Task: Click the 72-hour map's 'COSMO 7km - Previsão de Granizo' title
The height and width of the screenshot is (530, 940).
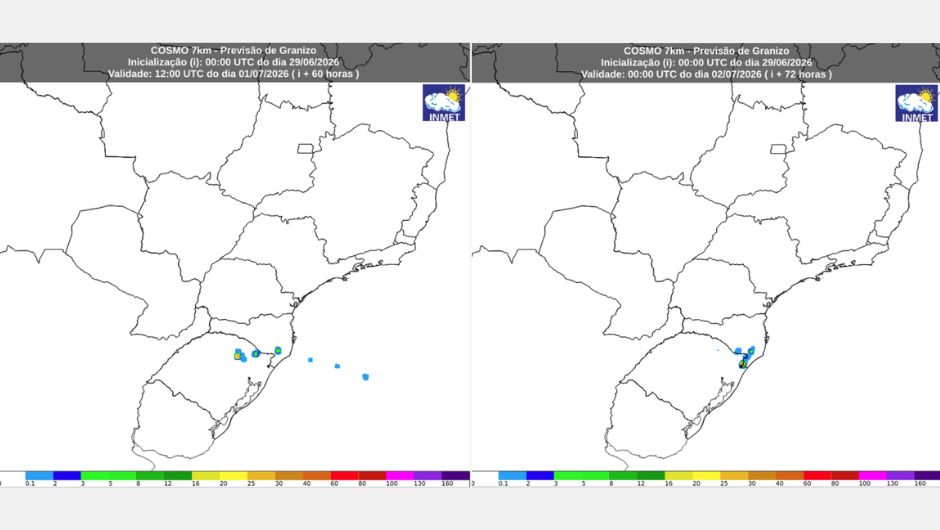Action: [x=706, y=51]
